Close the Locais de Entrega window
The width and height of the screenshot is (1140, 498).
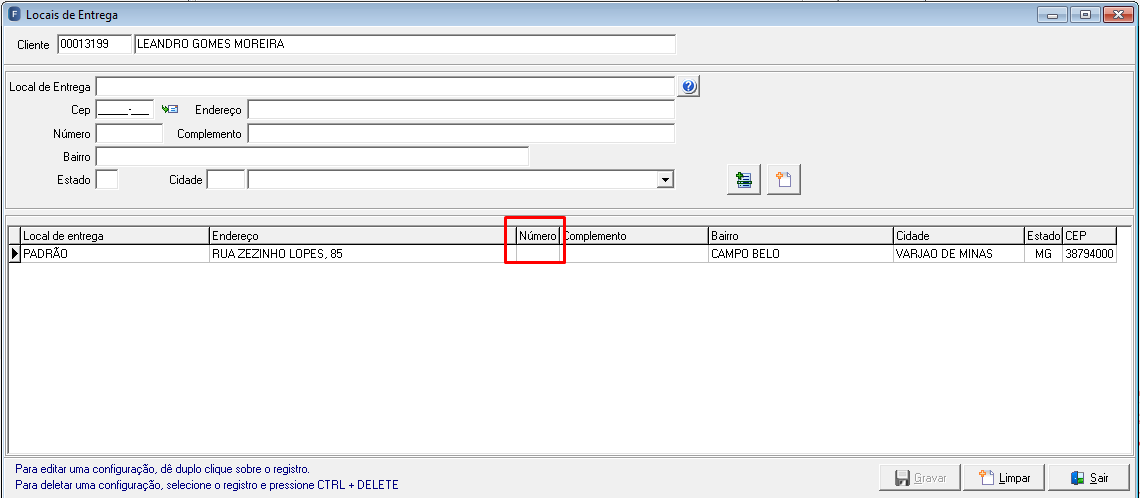pyautogui.click(x=1117, y=14)
